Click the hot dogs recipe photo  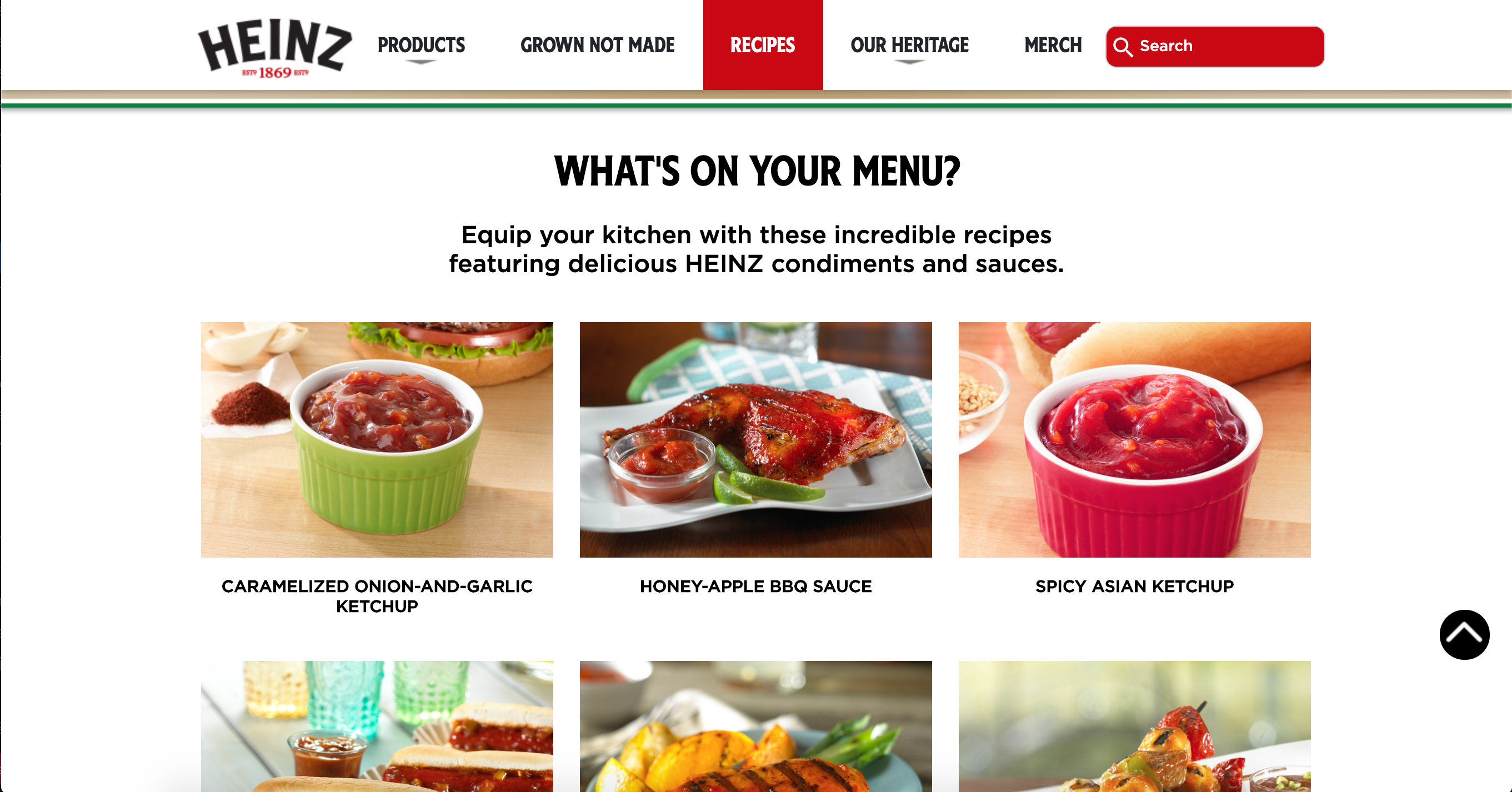(x=377, y=726)
